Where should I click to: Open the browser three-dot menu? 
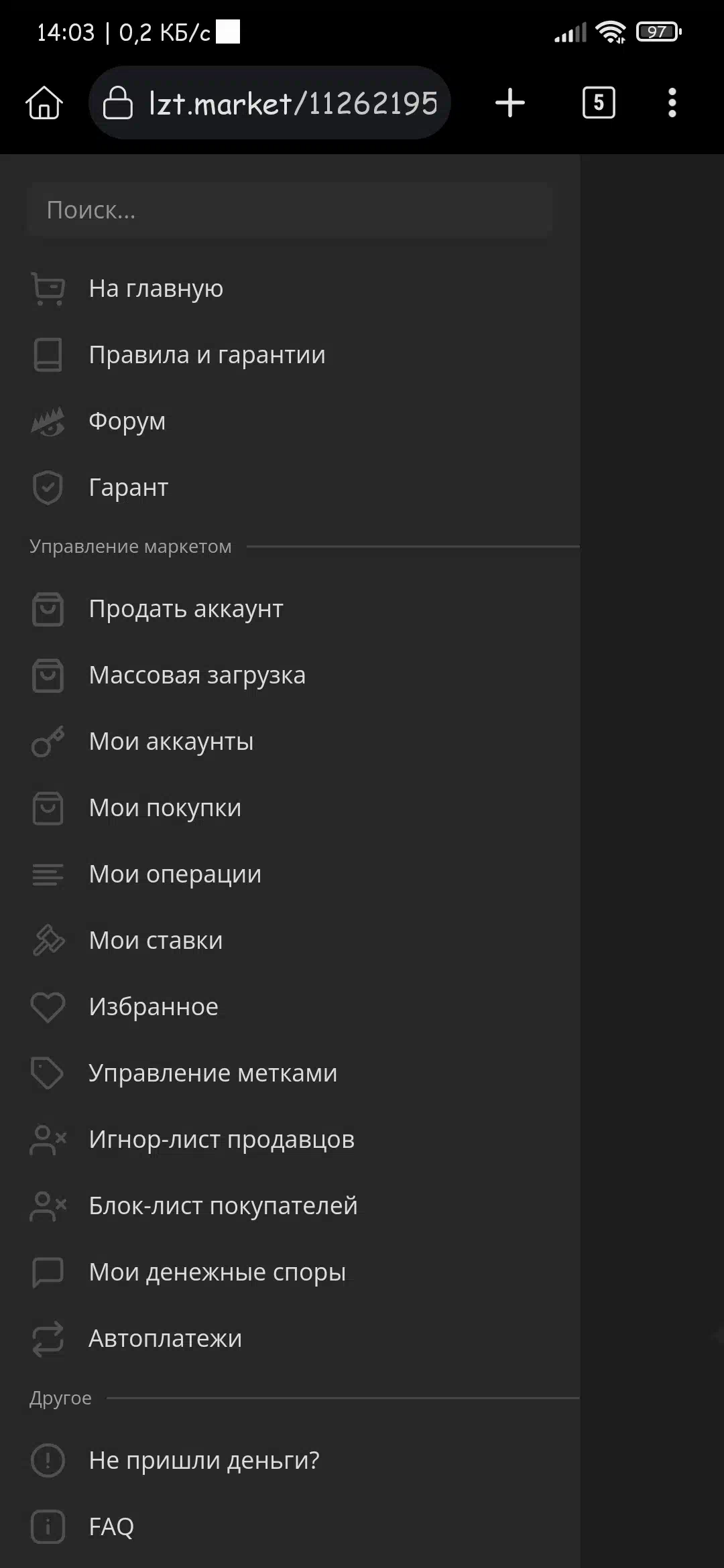[x=672, y=103]
